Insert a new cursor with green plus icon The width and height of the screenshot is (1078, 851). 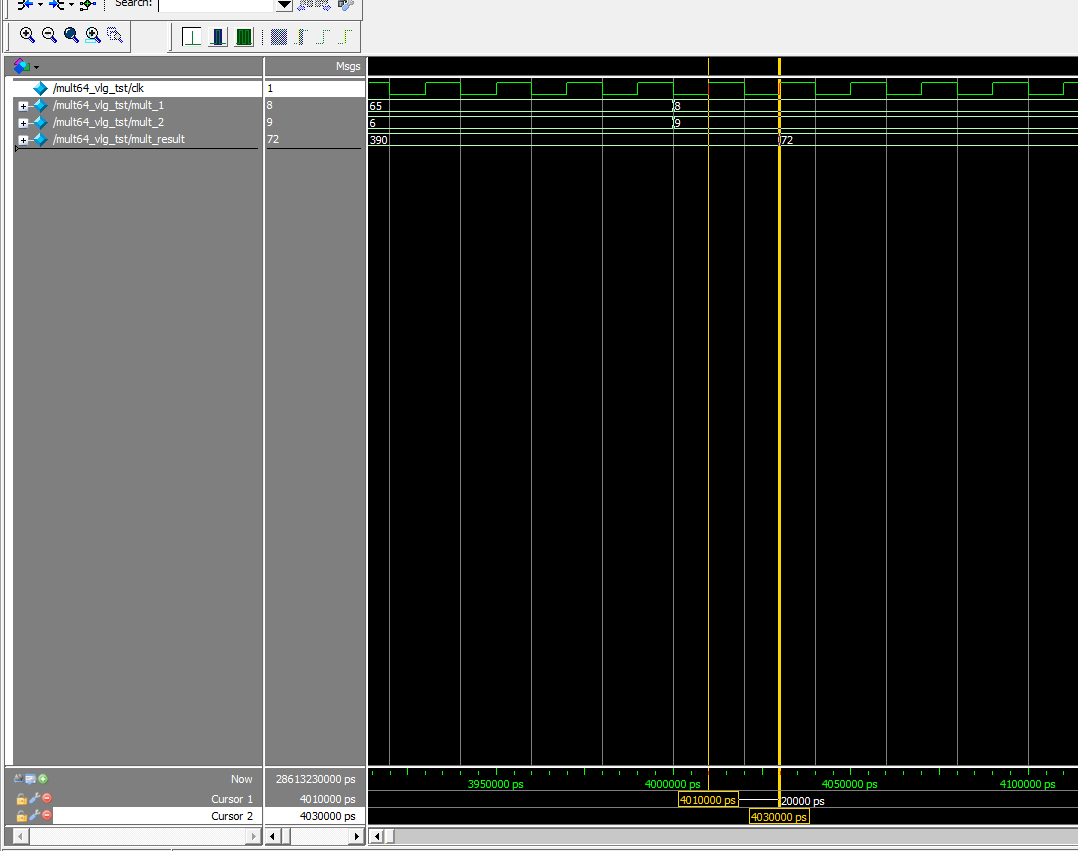tap(43, 779)
